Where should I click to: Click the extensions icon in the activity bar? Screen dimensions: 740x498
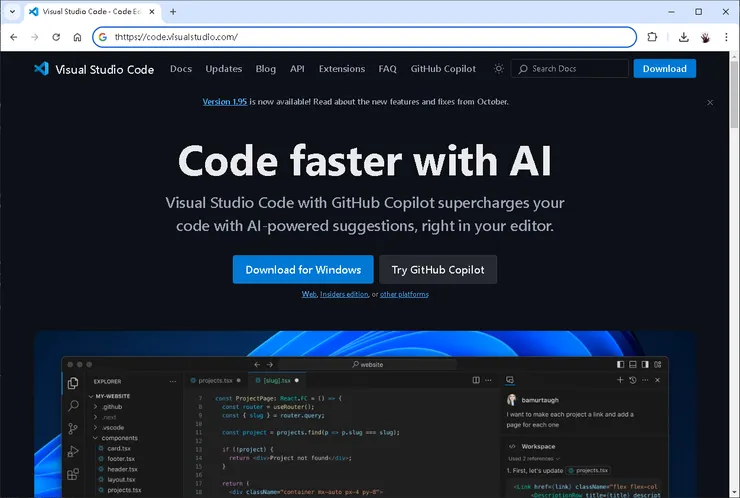[73, 474]
